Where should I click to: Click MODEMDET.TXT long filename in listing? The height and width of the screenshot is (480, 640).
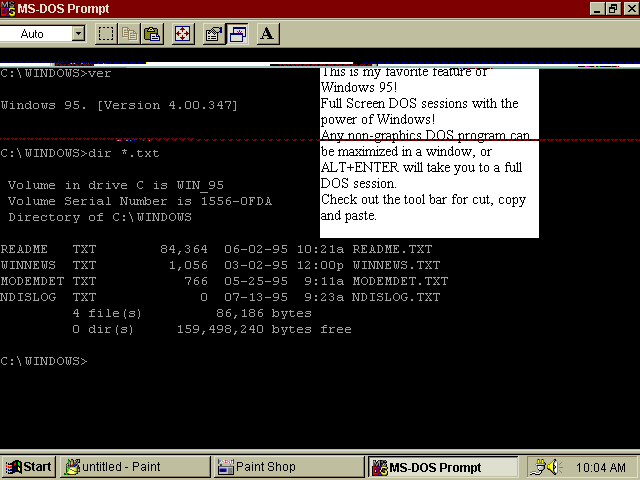coord(400,281)
